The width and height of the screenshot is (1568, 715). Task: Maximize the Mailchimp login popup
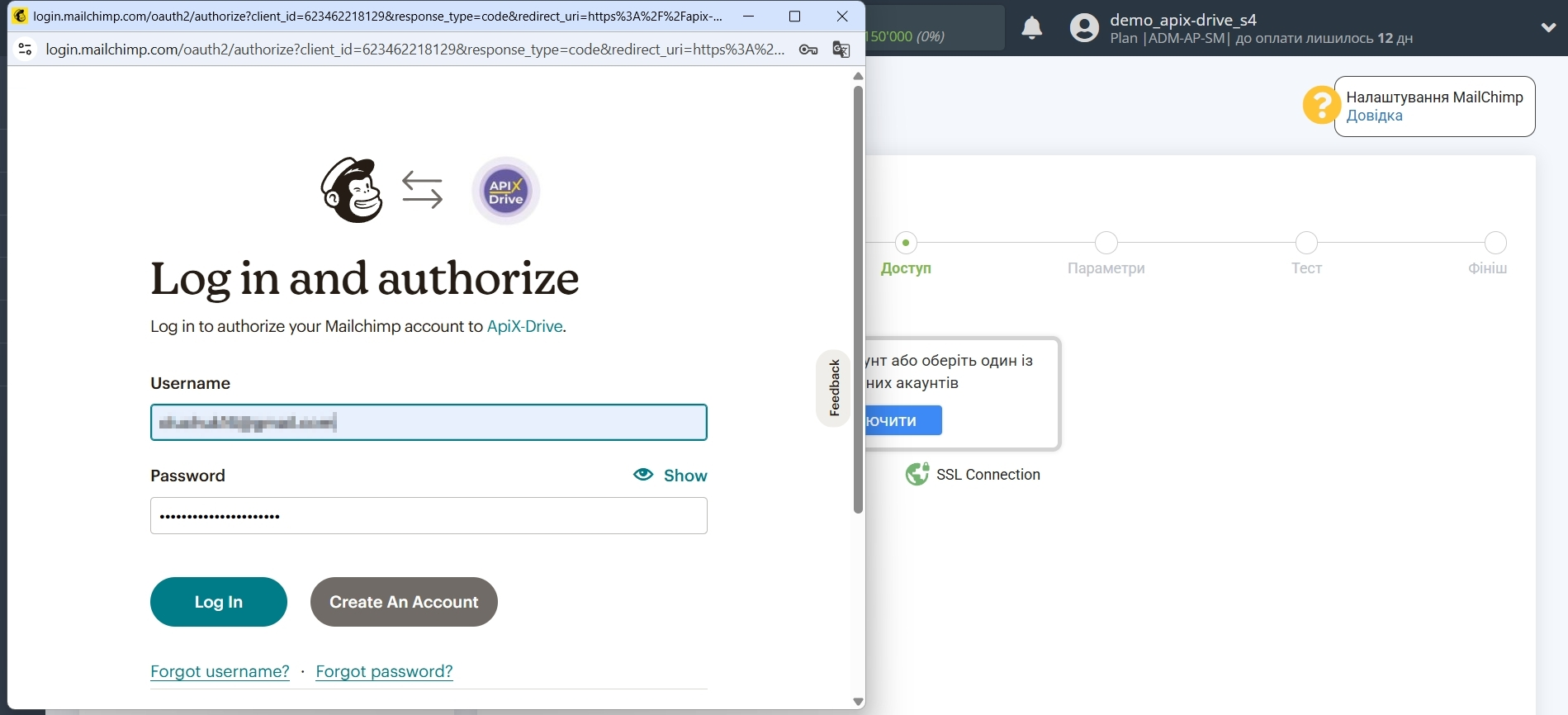tap(794, 16)
